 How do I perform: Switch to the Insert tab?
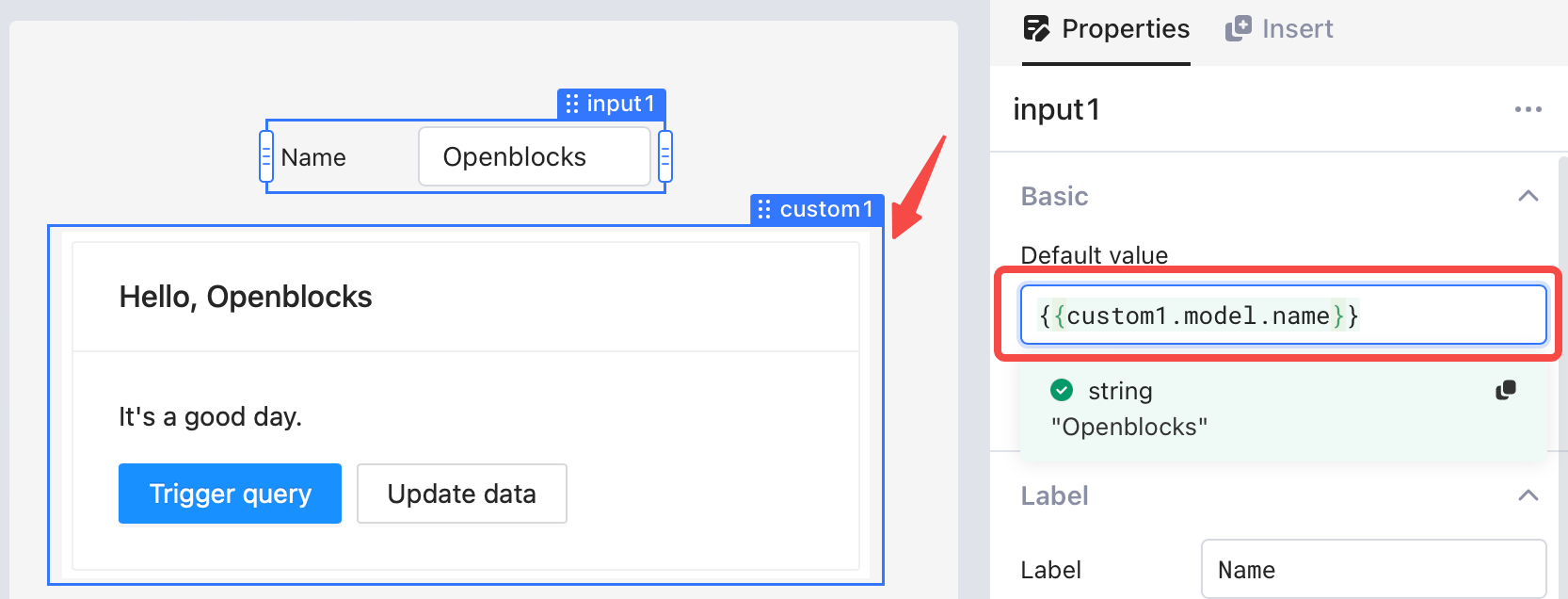coord(1279,30)
